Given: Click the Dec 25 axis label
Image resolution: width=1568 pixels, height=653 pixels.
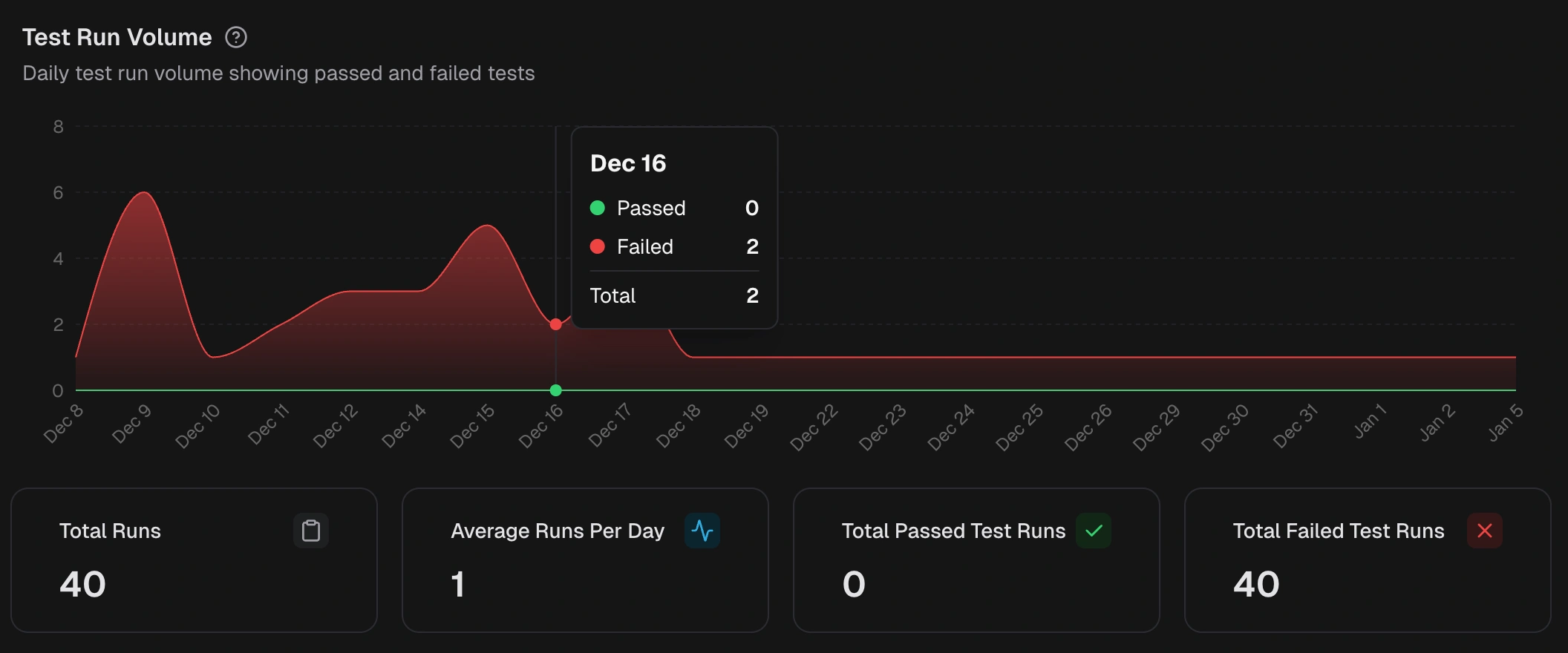Looking at the screenshot, I should 1019,427.
